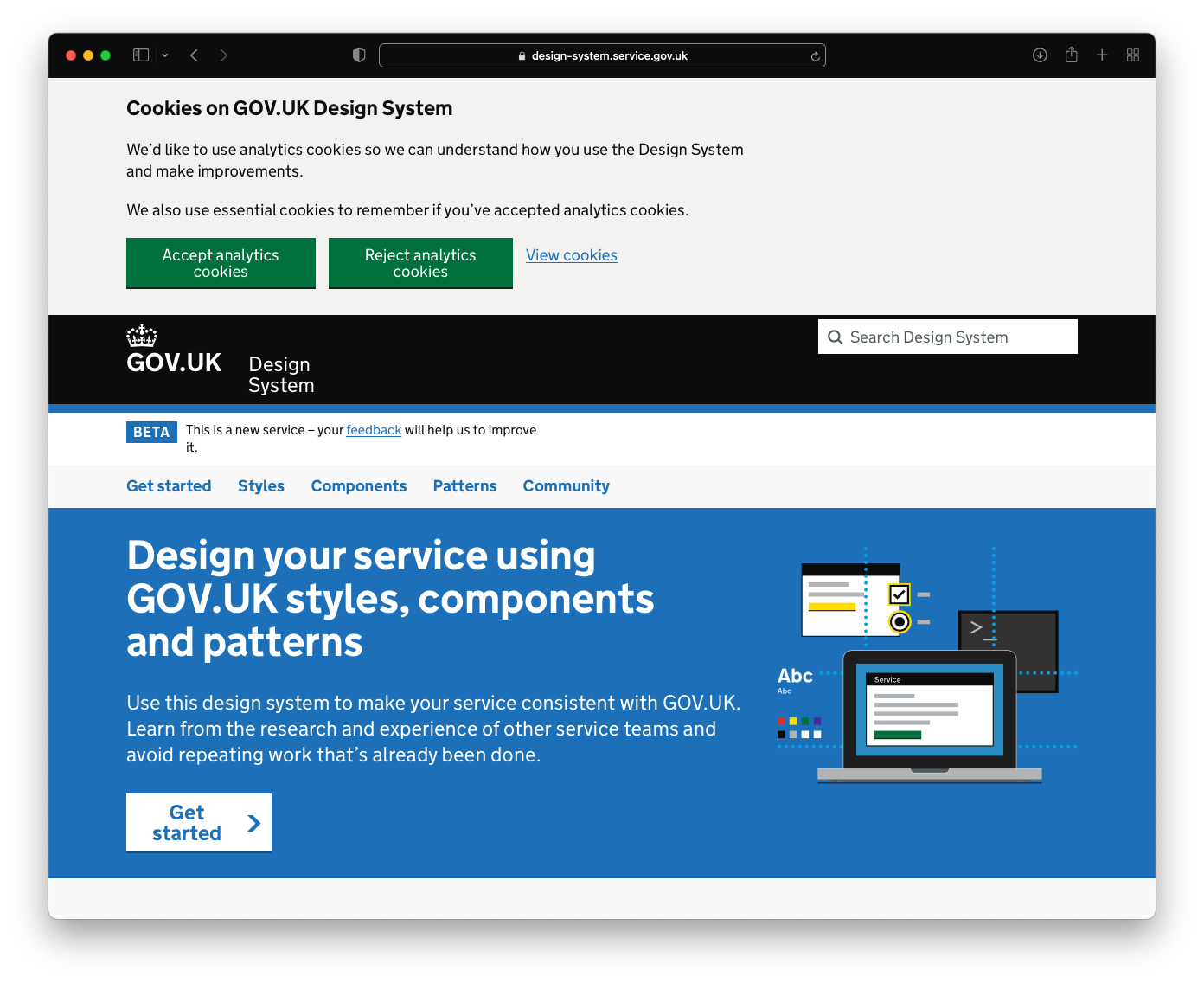Image resolution: width=1204 pixels, height=983 pixels.
Task: Open the sidebar options dropdown chevron
Action: [165, 55]
